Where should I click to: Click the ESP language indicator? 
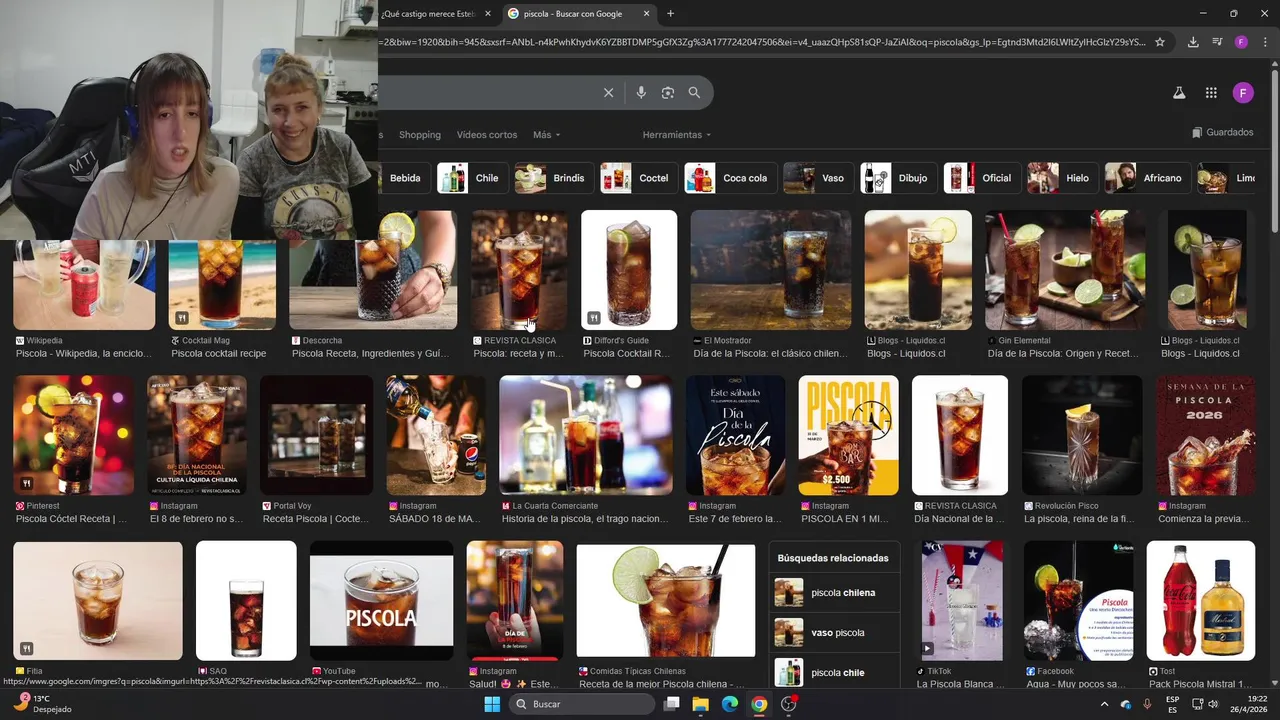(1172, 704)
